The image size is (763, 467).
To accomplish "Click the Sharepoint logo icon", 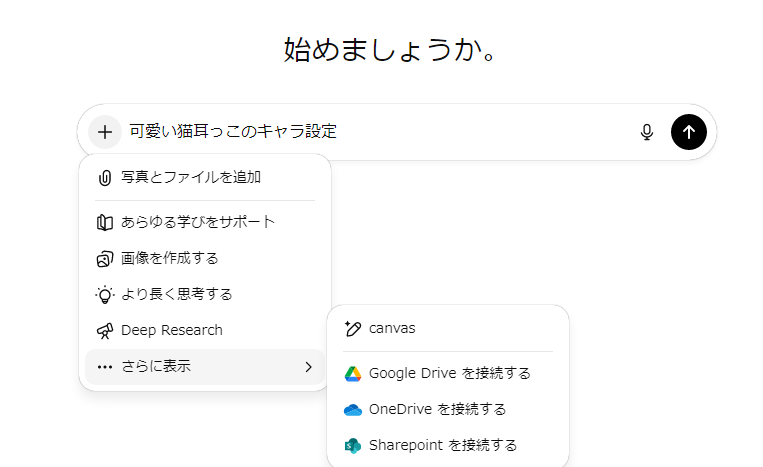I will (x=353, y=446).
